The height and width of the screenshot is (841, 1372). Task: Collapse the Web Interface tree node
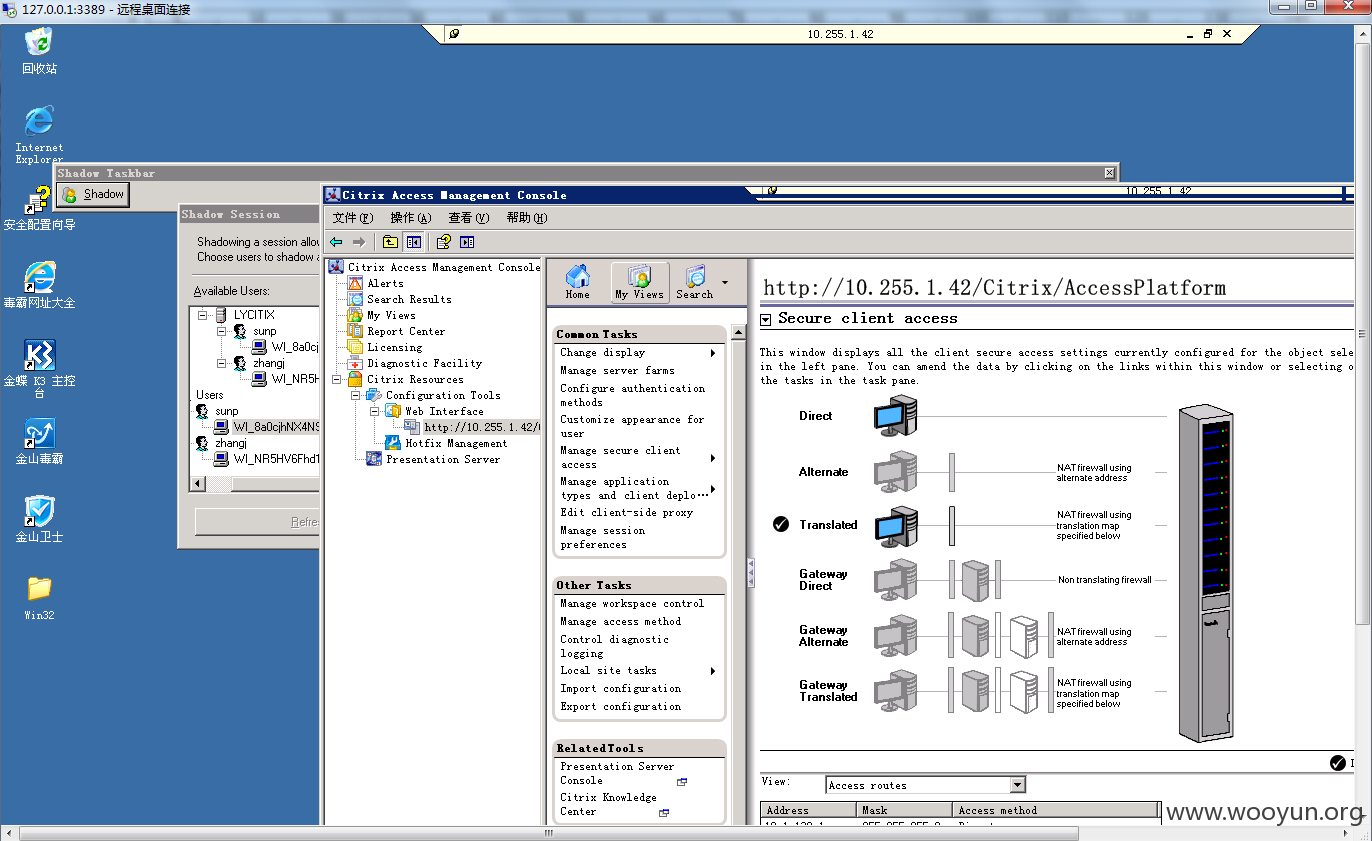[375, 412]
